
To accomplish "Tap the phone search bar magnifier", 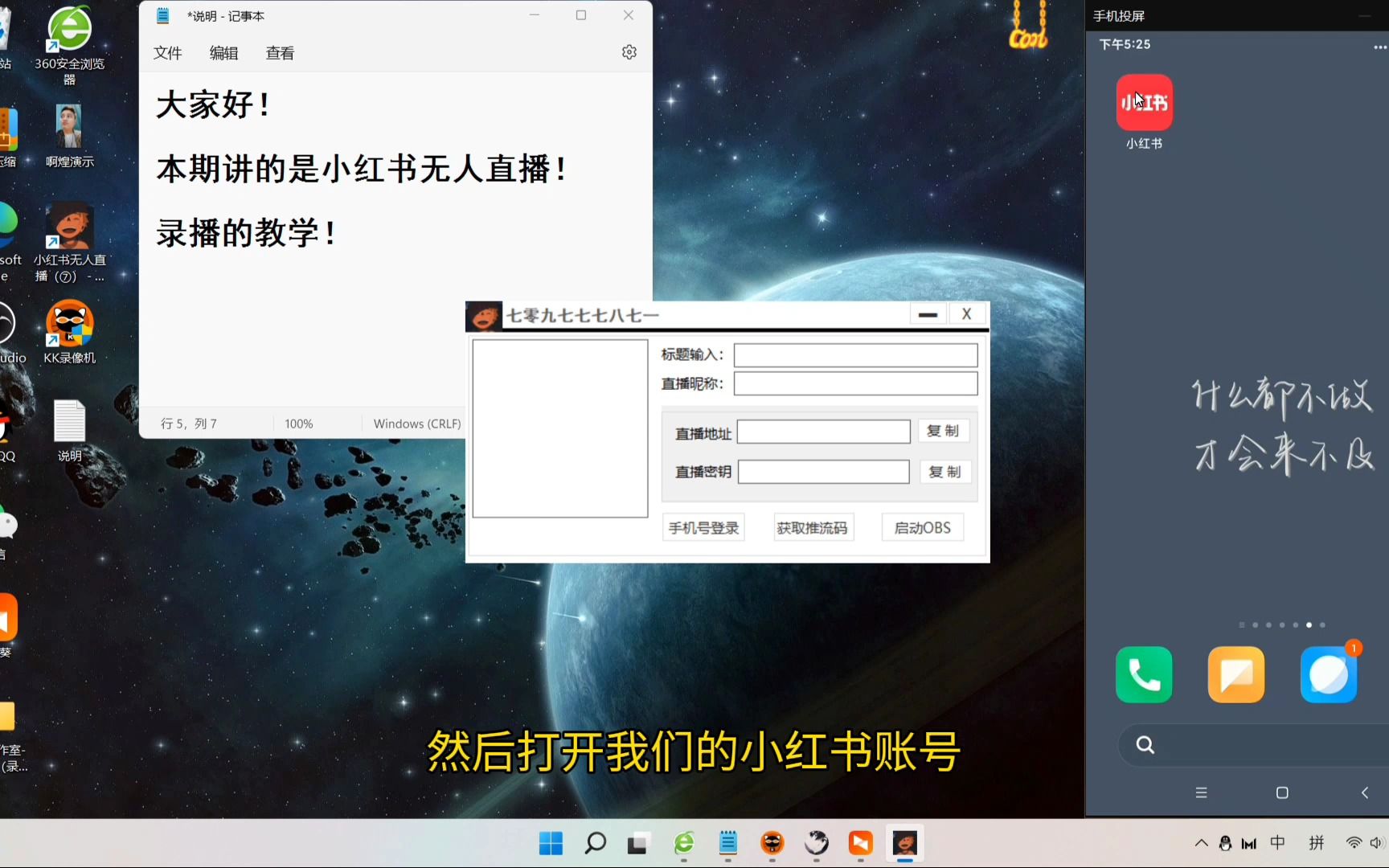I will [x=1145, y=745].
